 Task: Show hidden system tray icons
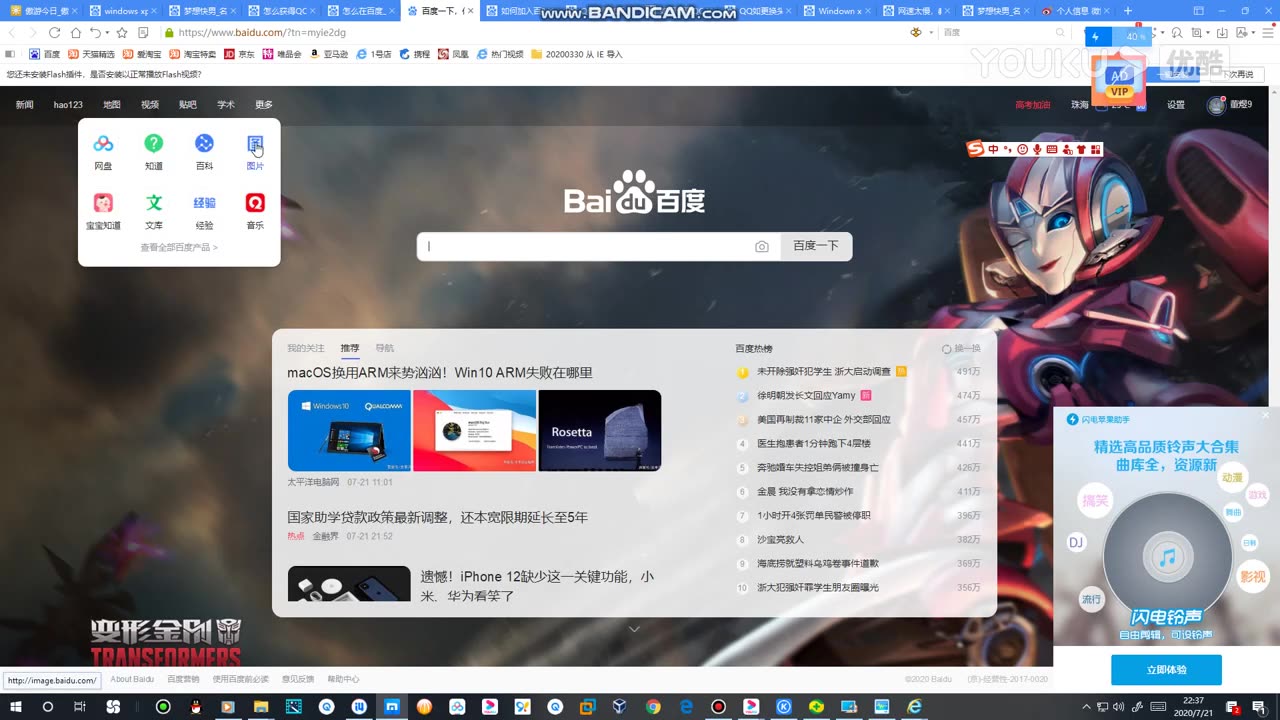pyautogui.click(x=1087, y=707)
